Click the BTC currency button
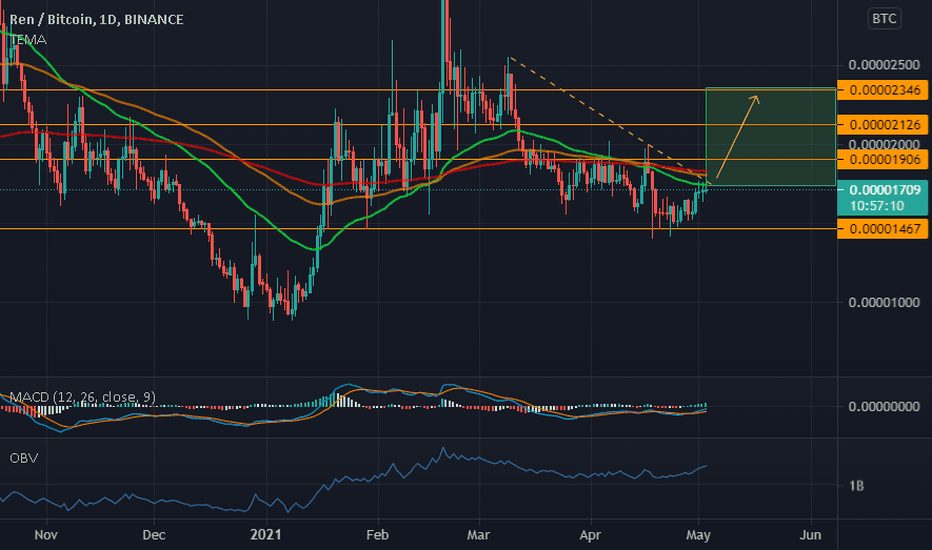The image size is (932, 550). point(884,18)
